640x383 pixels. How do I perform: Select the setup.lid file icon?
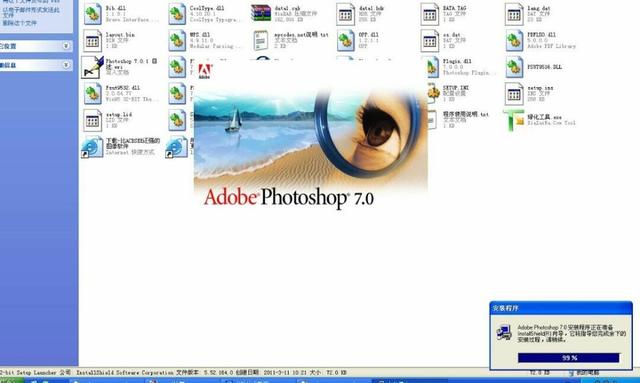point(93,120)
